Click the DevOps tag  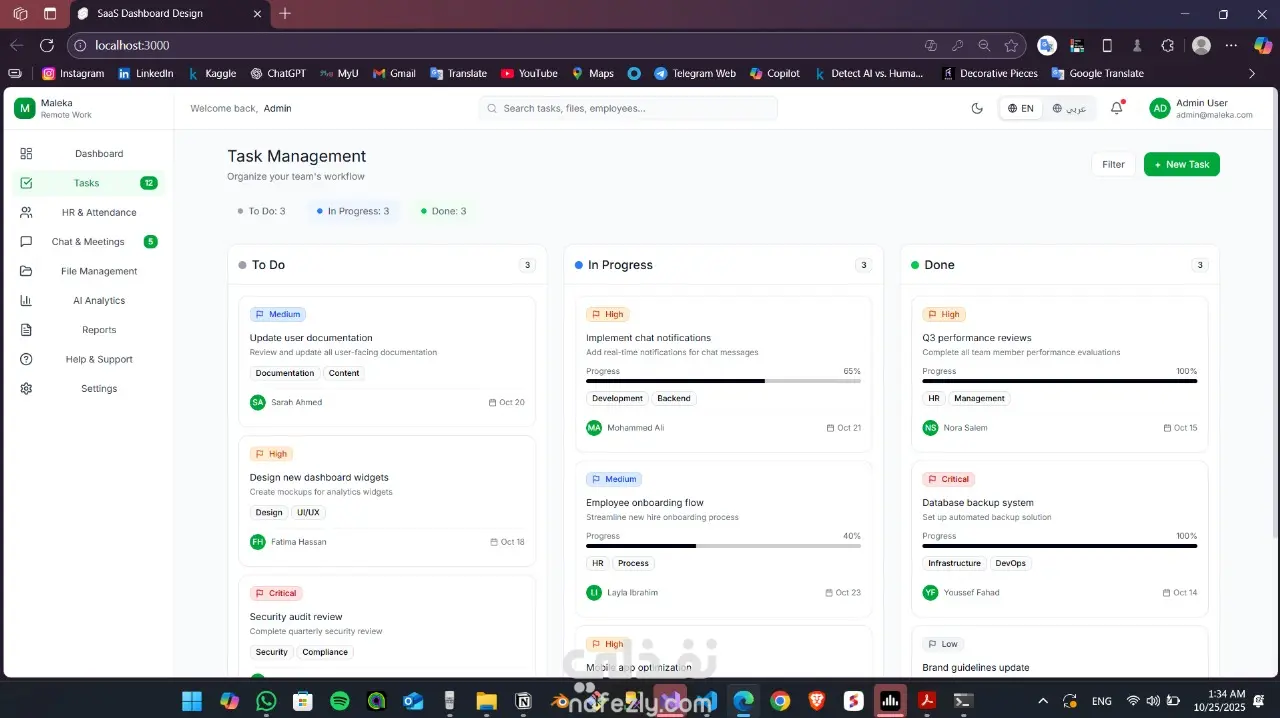point(1011,563)
